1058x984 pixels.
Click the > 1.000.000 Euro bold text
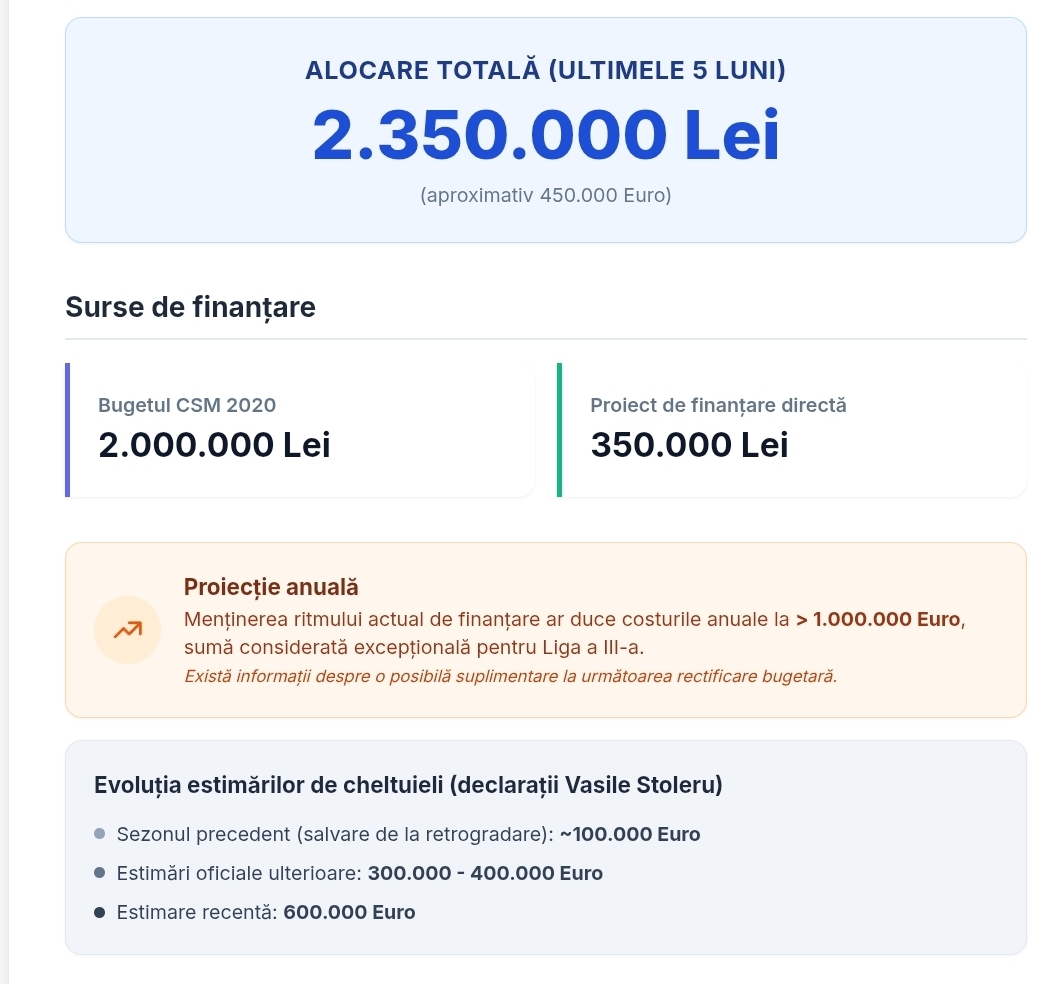click(878, 619)
